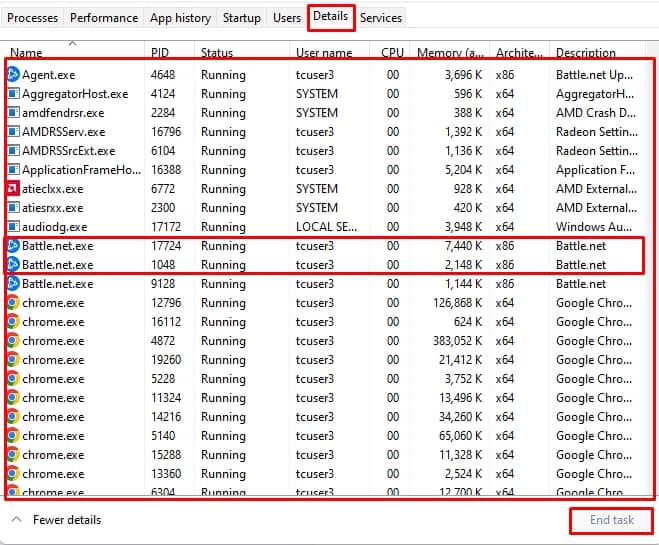
Task: Click the memory value 65,060 K
Action: pyautogui.click(x=460, y=436)
